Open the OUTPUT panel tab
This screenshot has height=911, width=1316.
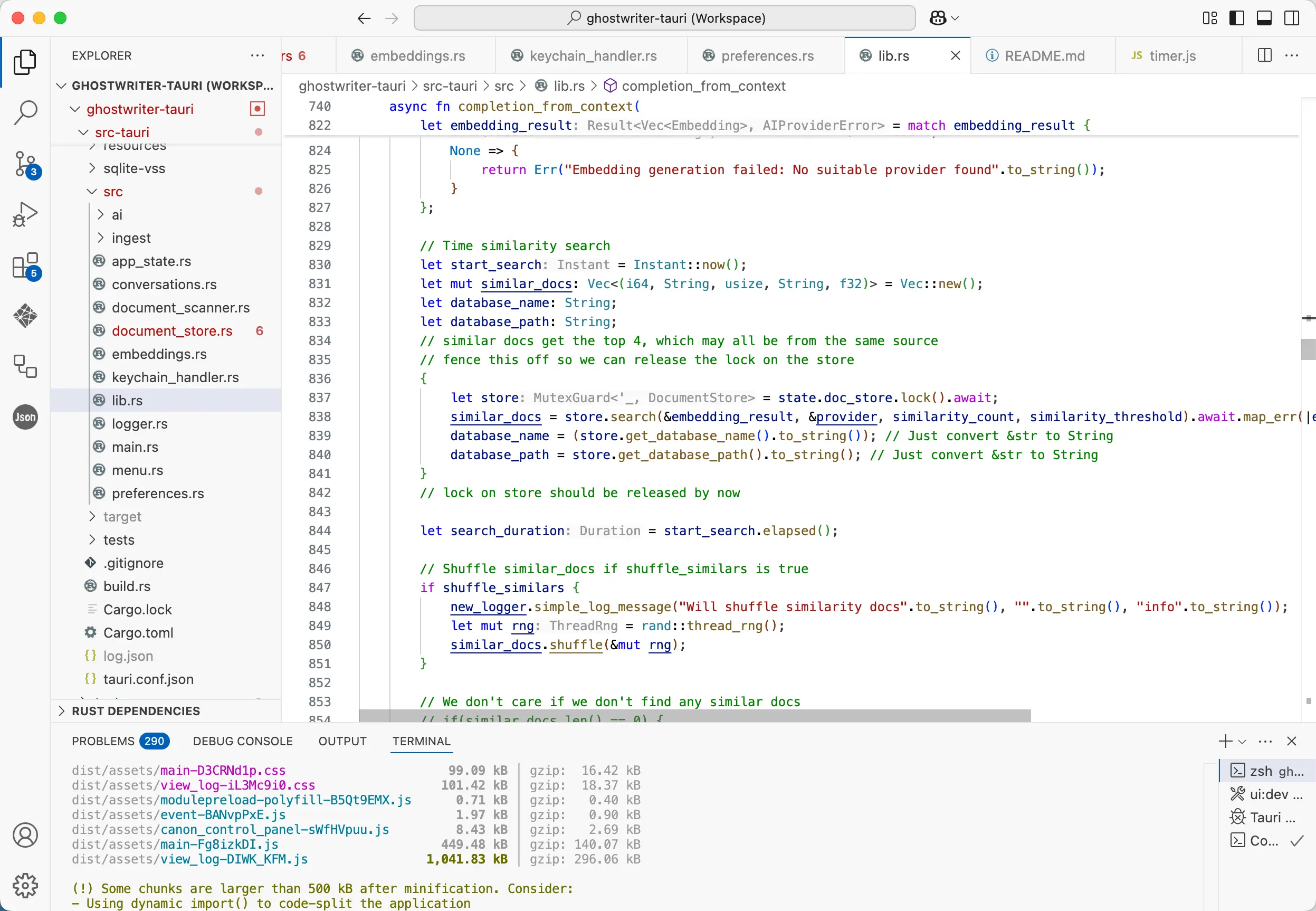[342, 741]
